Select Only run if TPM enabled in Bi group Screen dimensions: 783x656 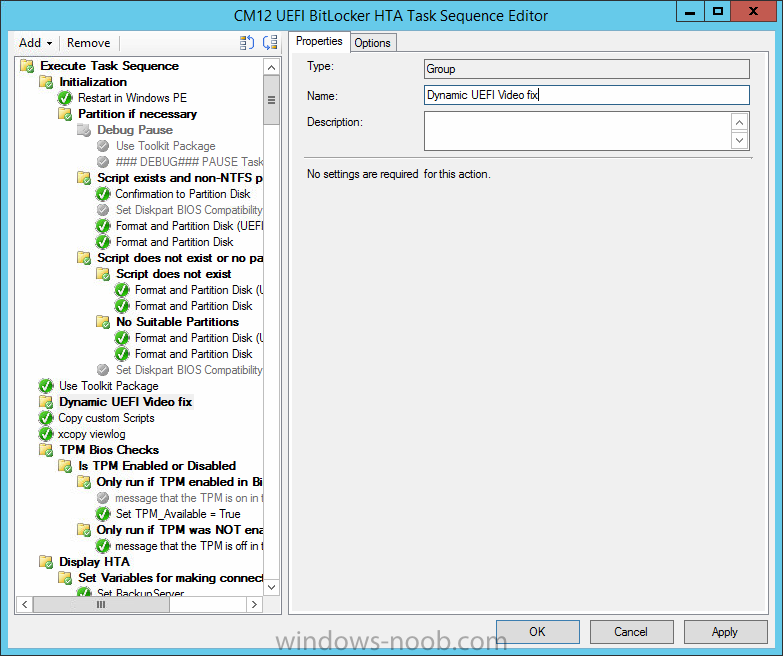coord(180,482)
